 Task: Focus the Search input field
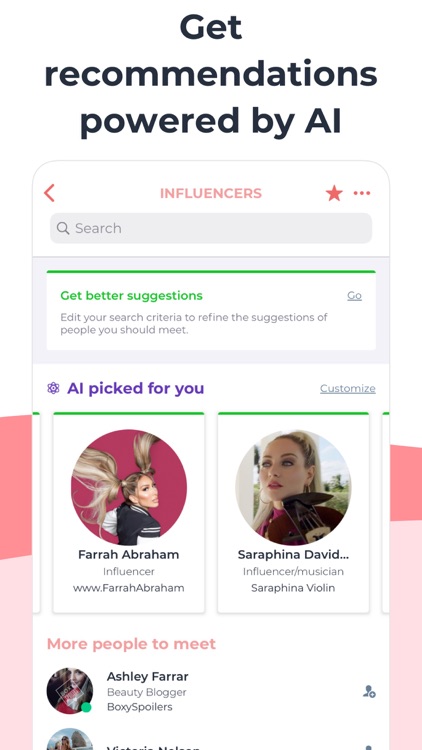[x=211, y=228]
